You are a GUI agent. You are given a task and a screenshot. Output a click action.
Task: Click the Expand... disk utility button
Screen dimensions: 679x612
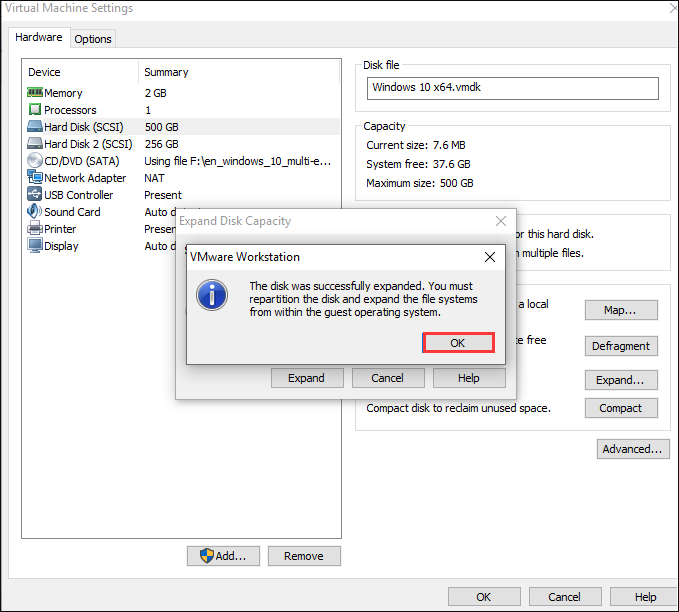[621, 380]
